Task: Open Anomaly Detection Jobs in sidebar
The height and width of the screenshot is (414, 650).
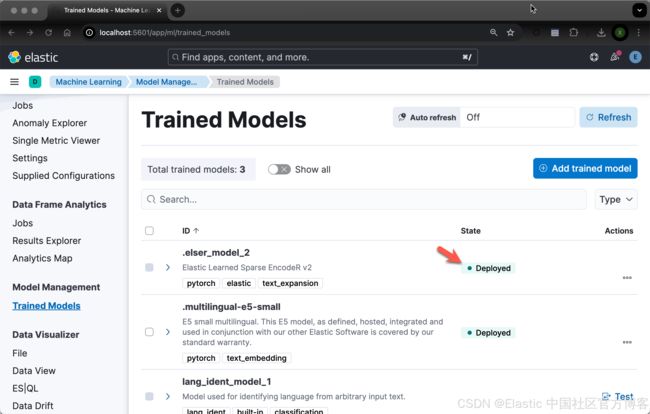Action: (x=22, y=106)
